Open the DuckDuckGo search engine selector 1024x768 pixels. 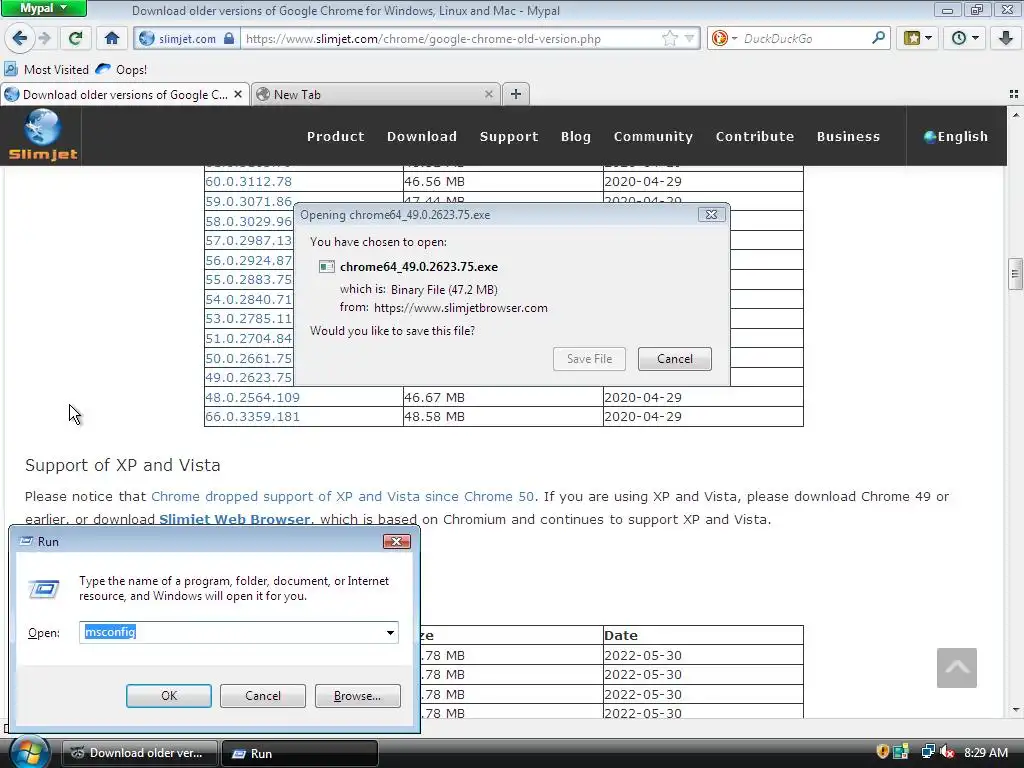724,39
